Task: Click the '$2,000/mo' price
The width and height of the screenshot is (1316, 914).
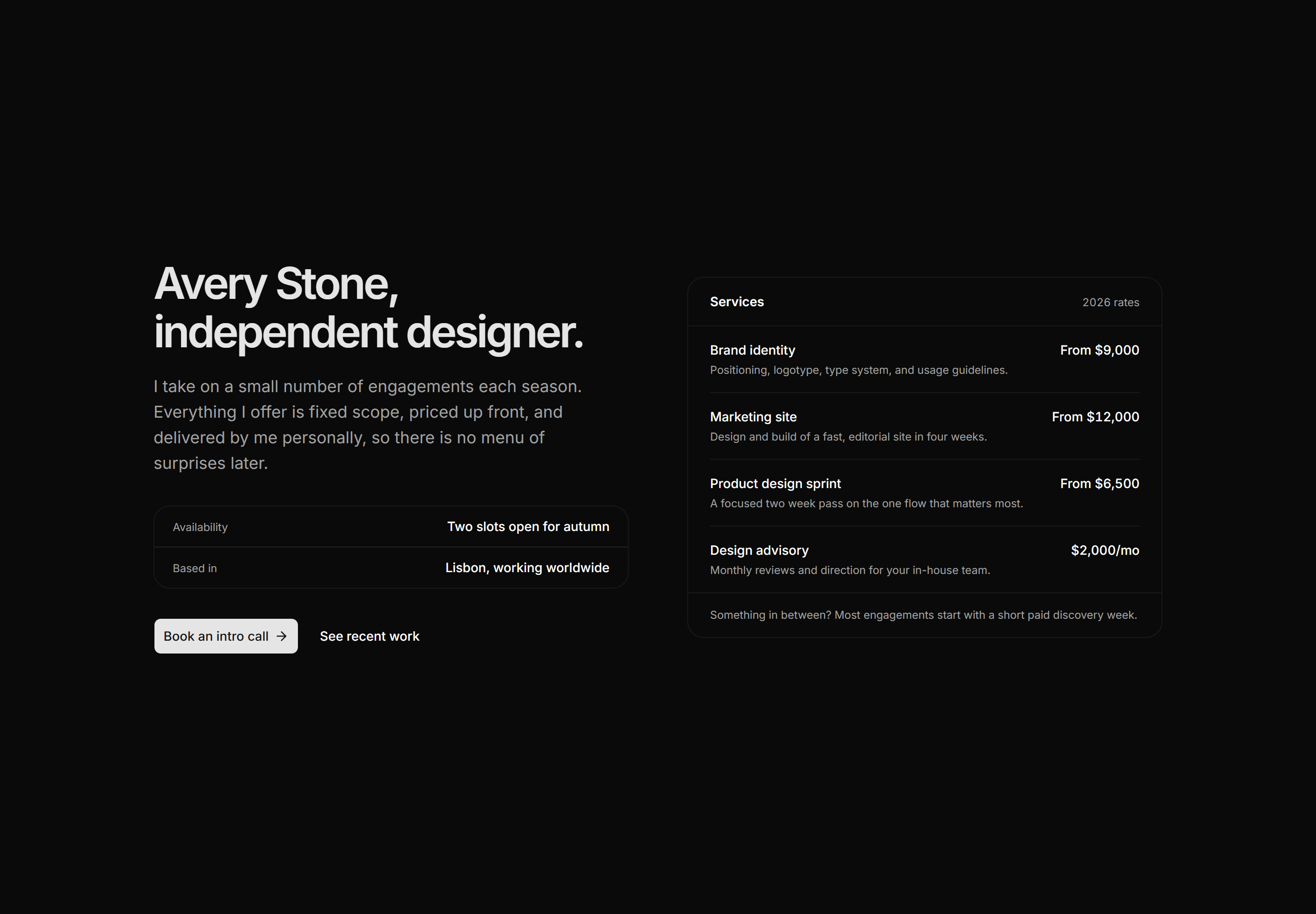Action: click(1105, 550)
